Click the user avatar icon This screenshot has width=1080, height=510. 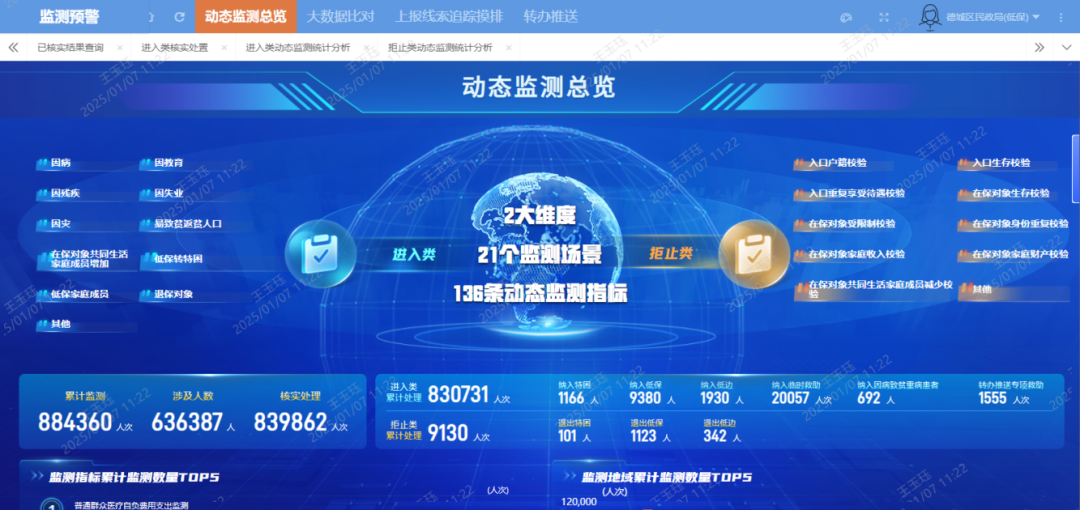point(929,17)
